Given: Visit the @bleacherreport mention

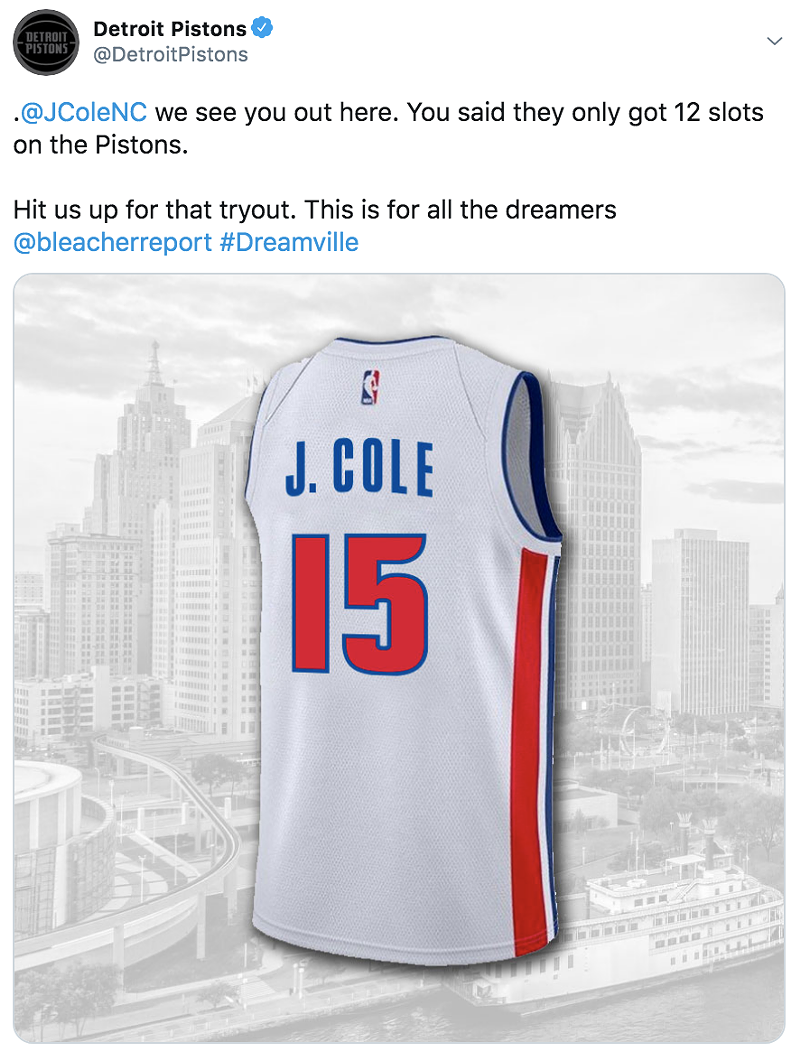Looking at the screenshot, I should 111,242.
